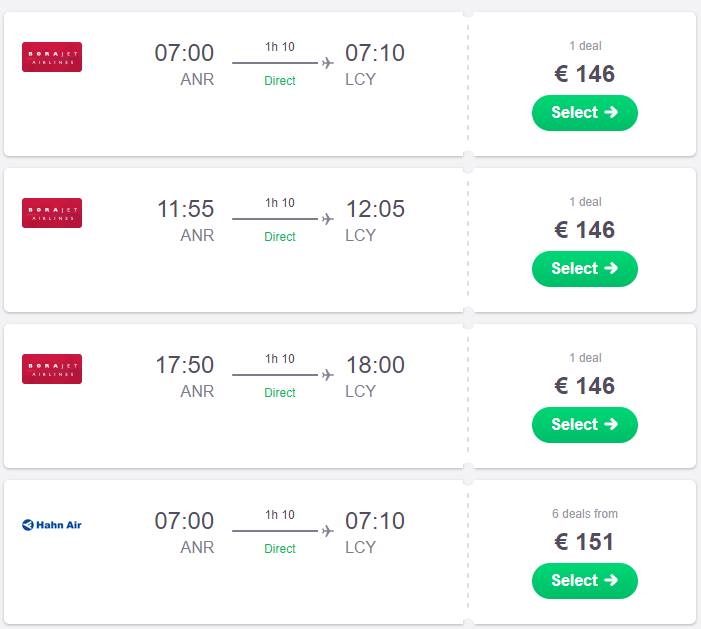The width and height of the screenshot is (701, 629).
Task: Select the 07:00 BoraJet flight for €146
Action: (584, 113)
